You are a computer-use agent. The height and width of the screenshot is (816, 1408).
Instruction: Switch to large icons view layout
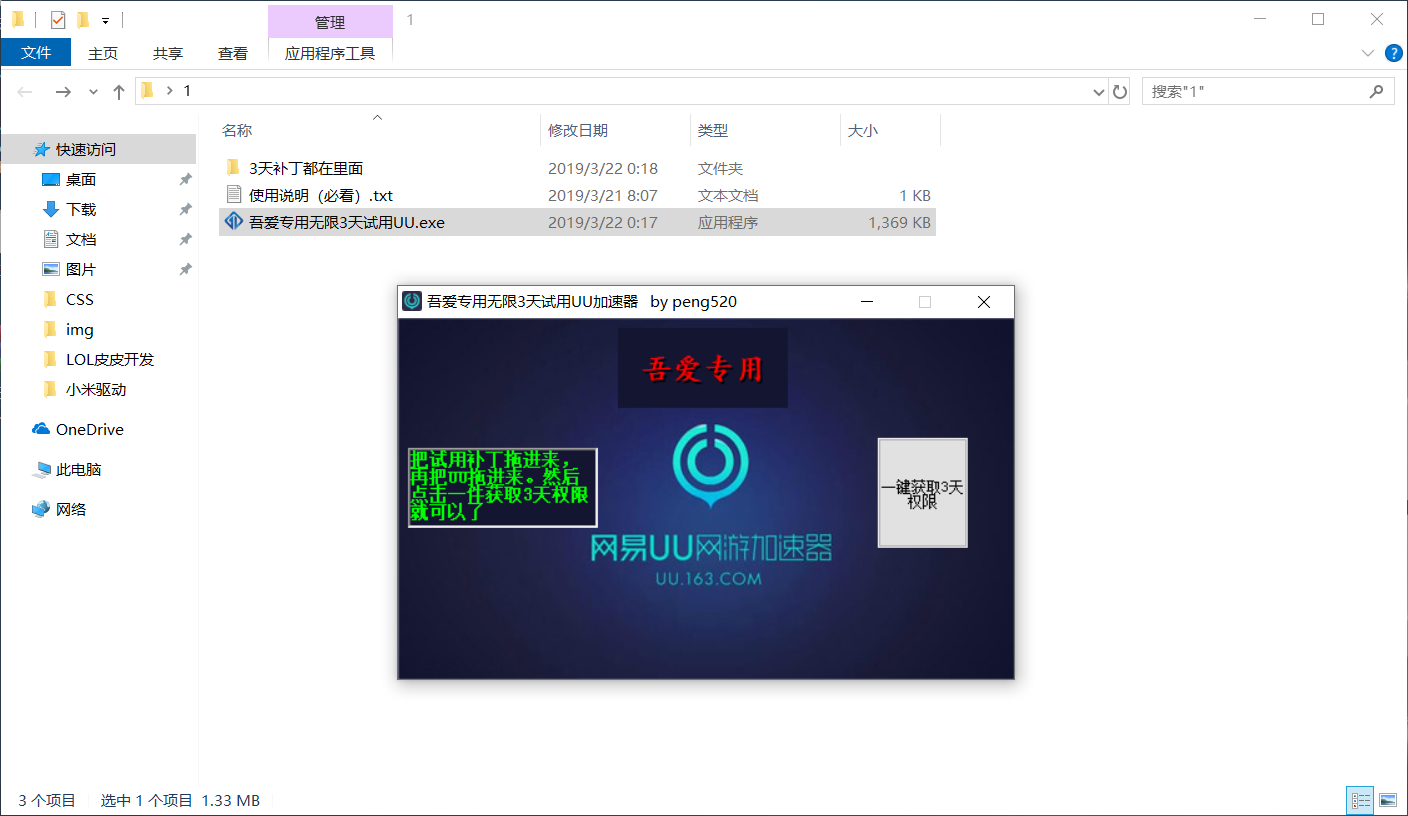pos(1387,800)
